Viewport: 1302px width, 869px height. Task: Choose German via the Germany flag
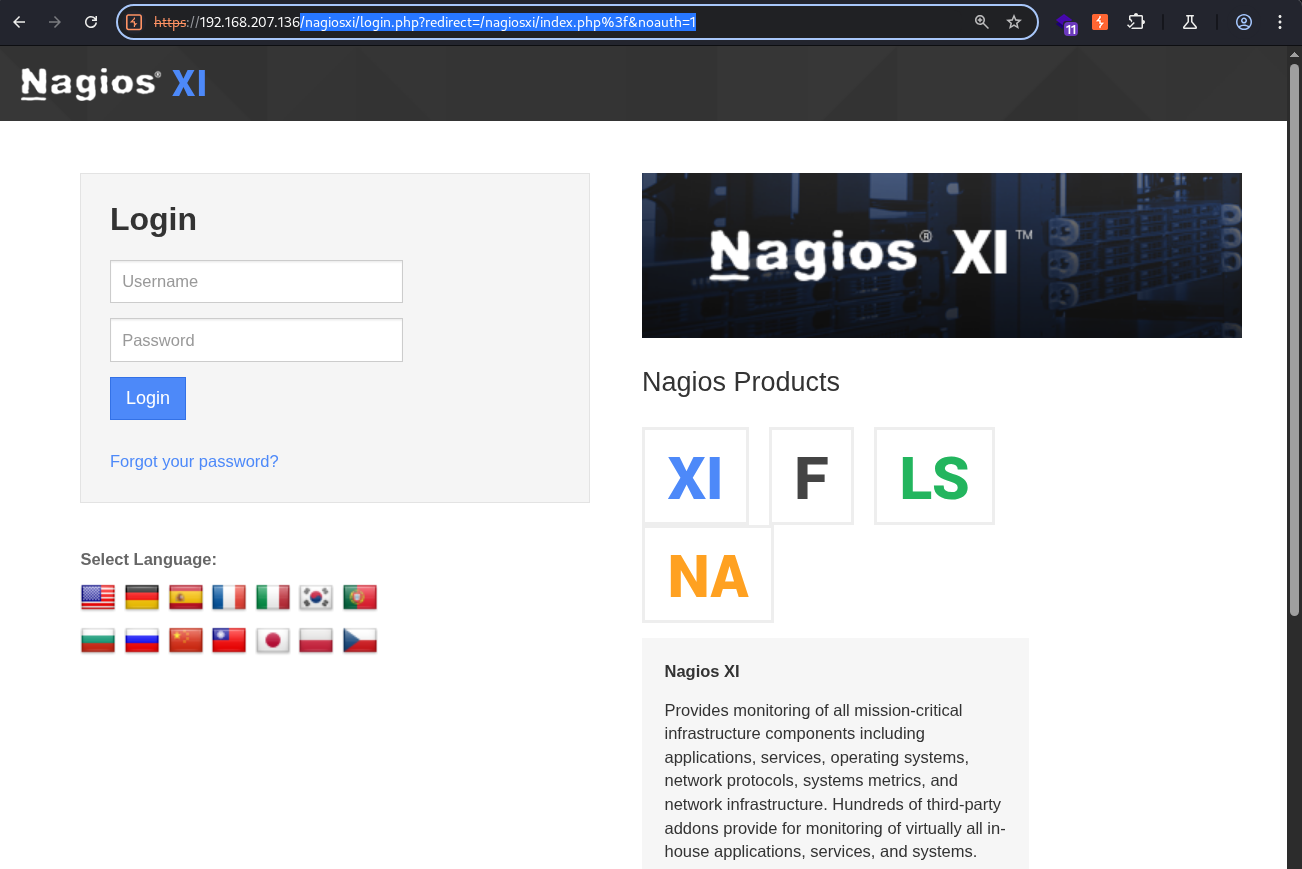pyautogui.click(x=142, y=597)
